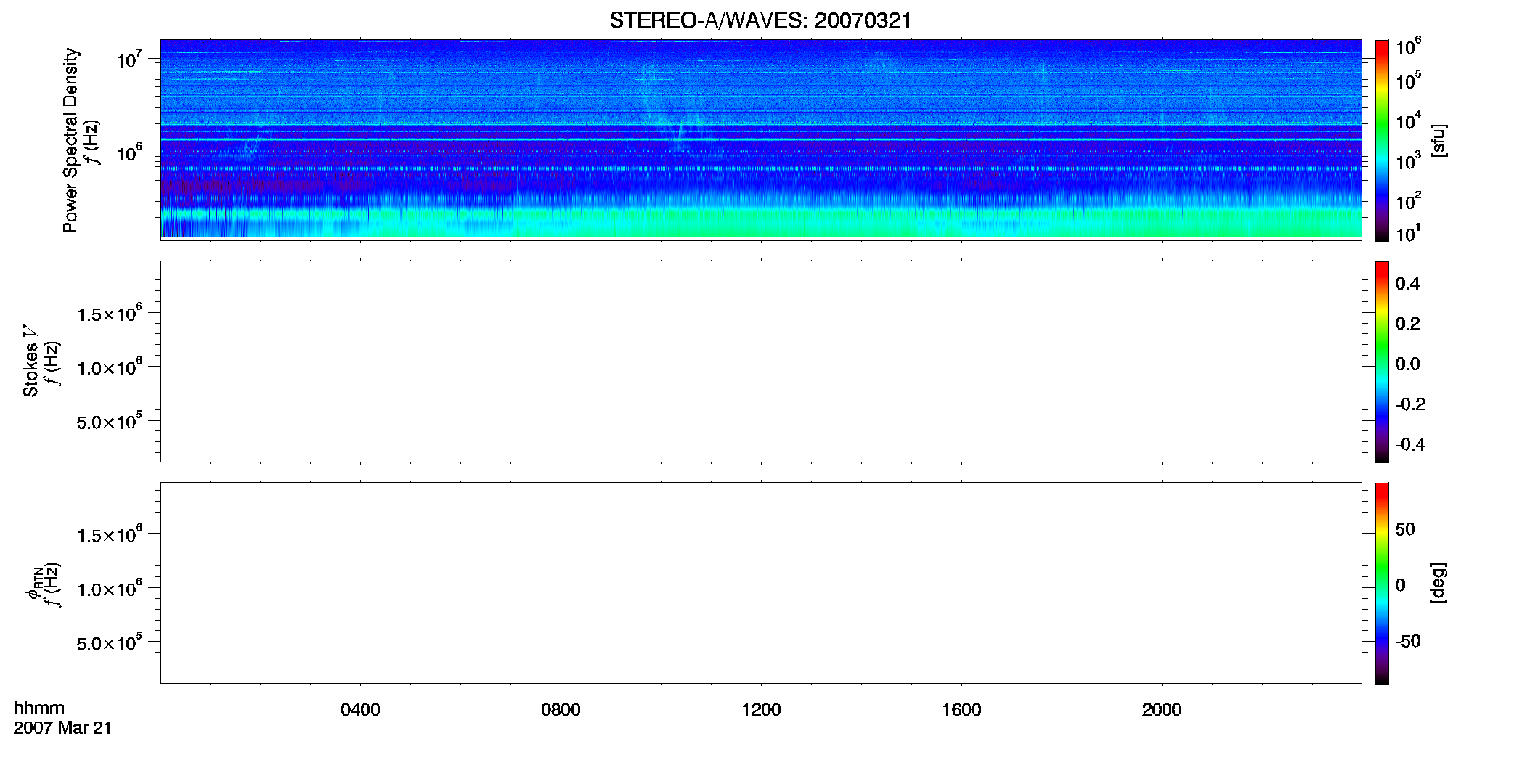Click the "2000" time axis label
This screenshot has width=1522, height=784.
(x=1162, y=710)
